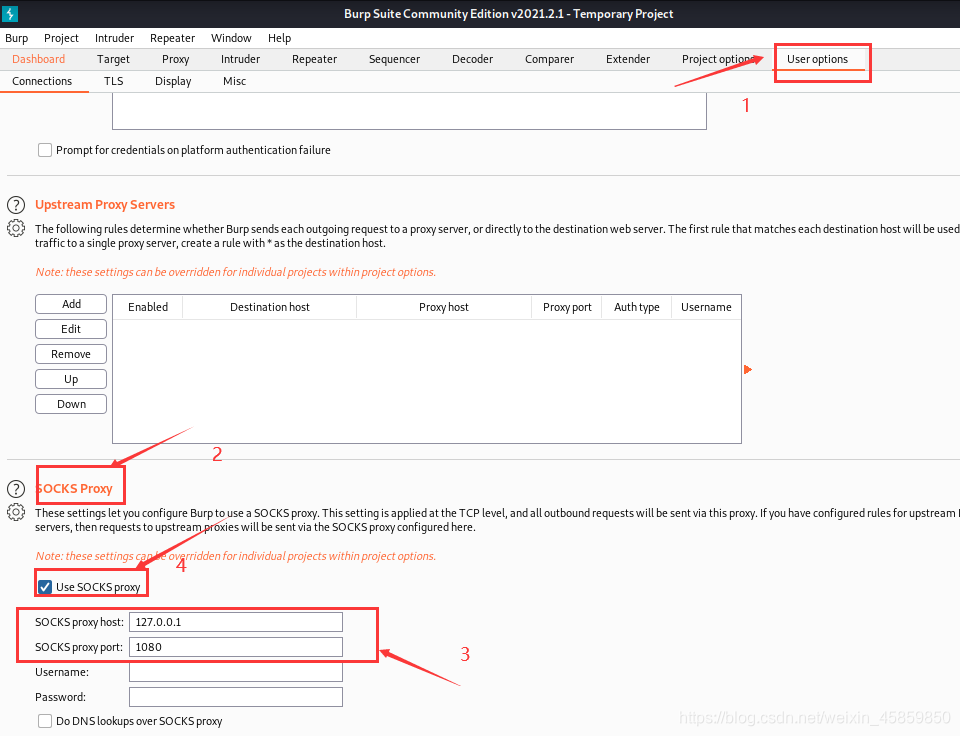960x736 pixels.
Task: Switch to the Decoder tab
Action: coord(473,59)
